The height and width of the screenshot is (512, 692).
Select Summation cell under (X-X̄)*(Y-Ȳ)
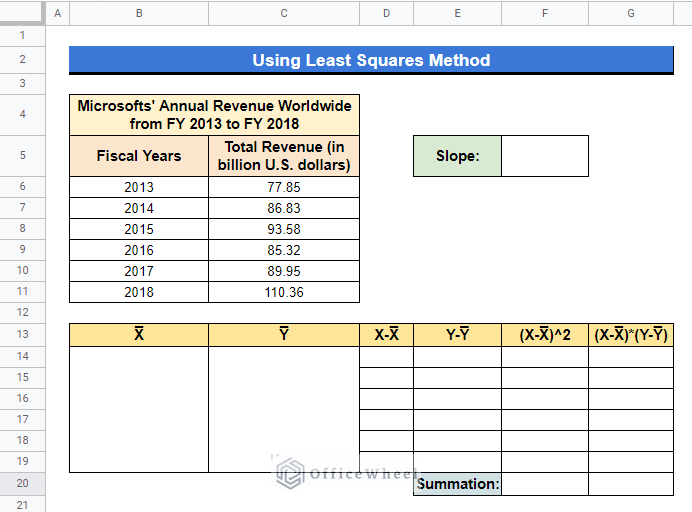click(631, 484)
